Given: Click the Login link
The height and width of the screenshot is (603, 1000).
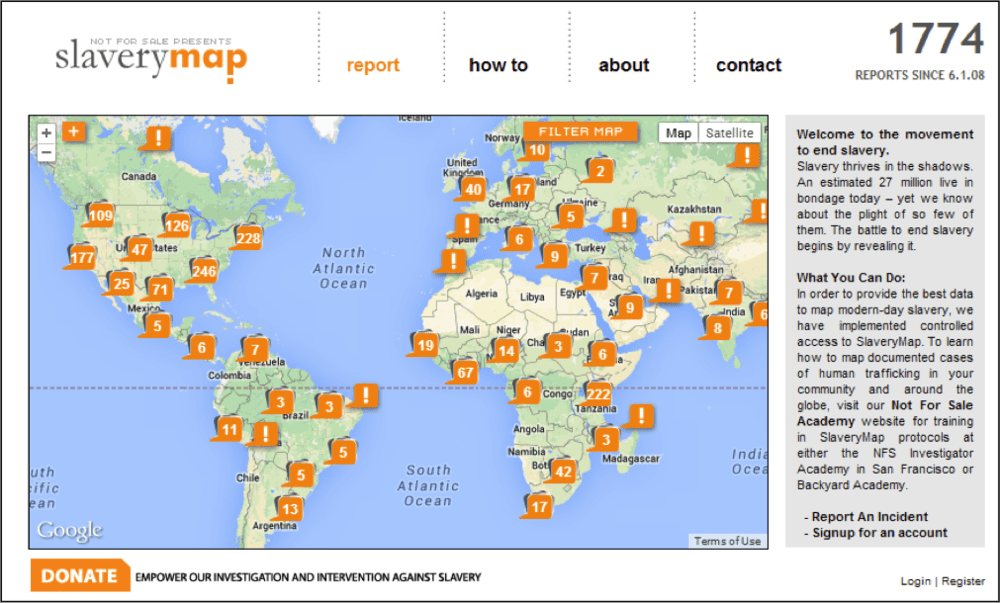Looking at the screenshot, I should point(915,581).
